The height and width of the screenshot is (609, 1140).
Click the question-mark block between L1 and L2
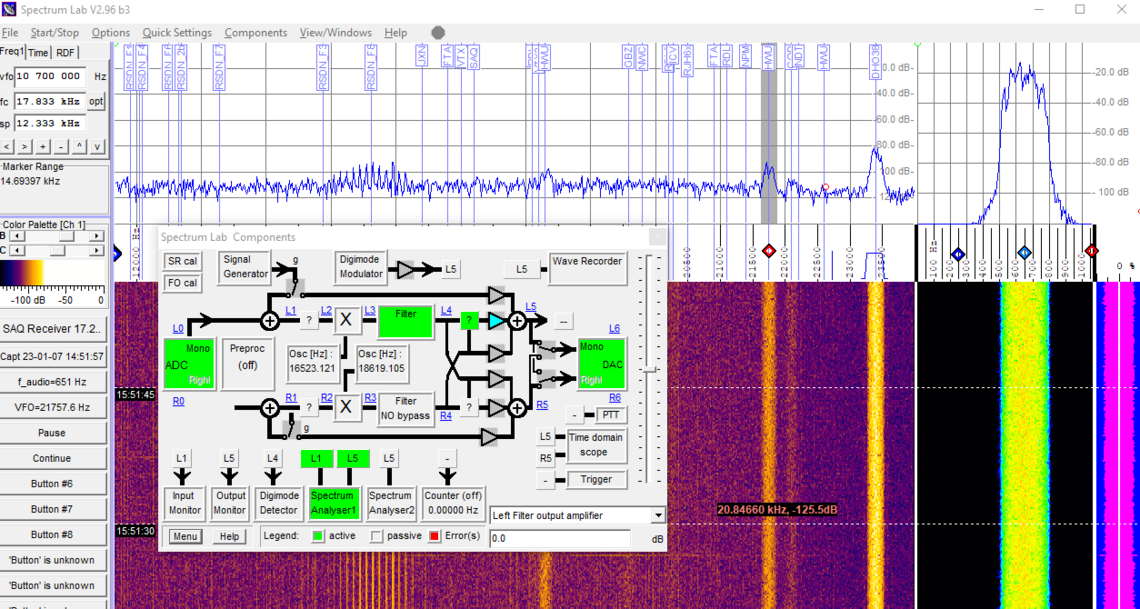tap(310, 320)
